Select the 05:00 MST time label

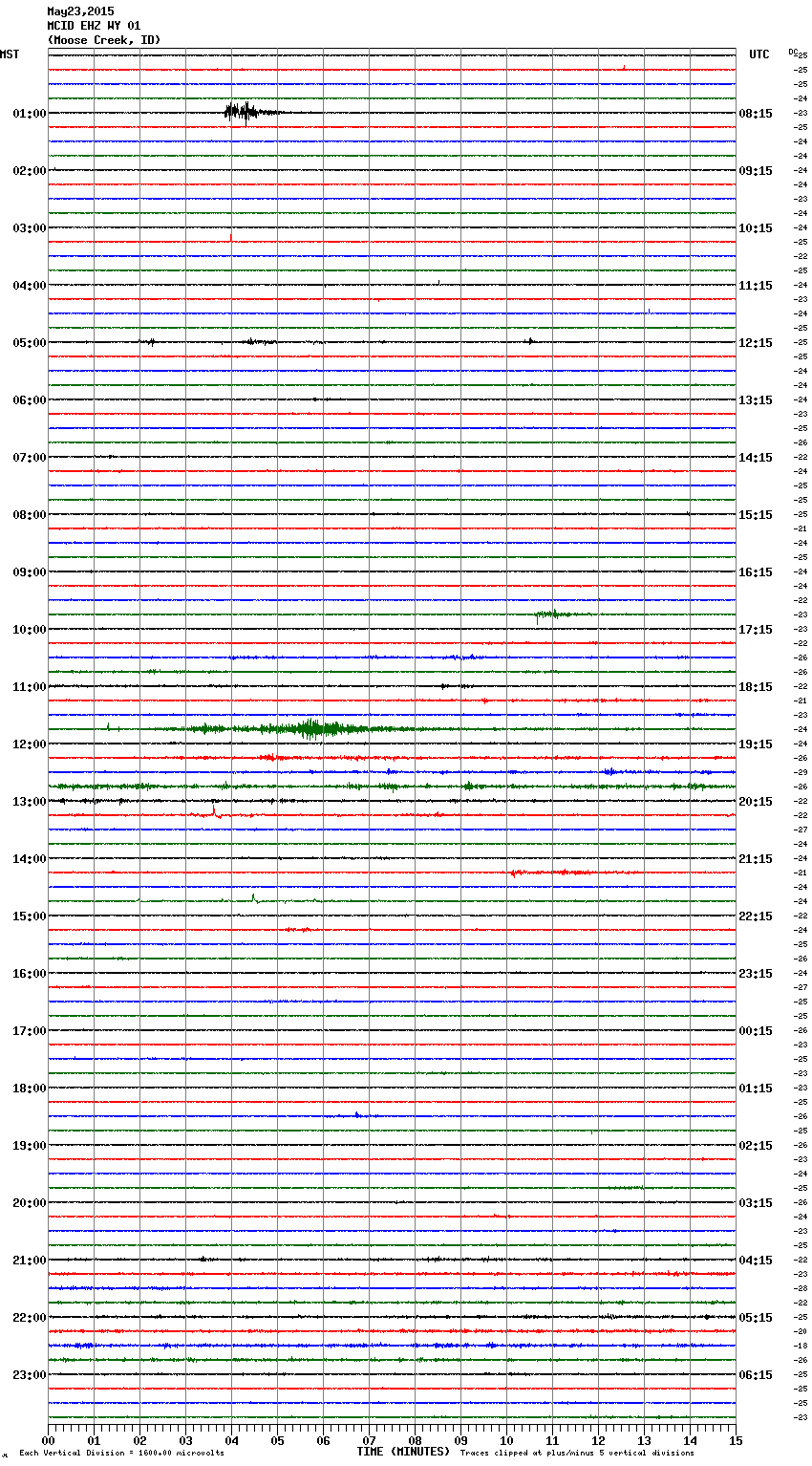pyautogui.click(x=30, y=343)
